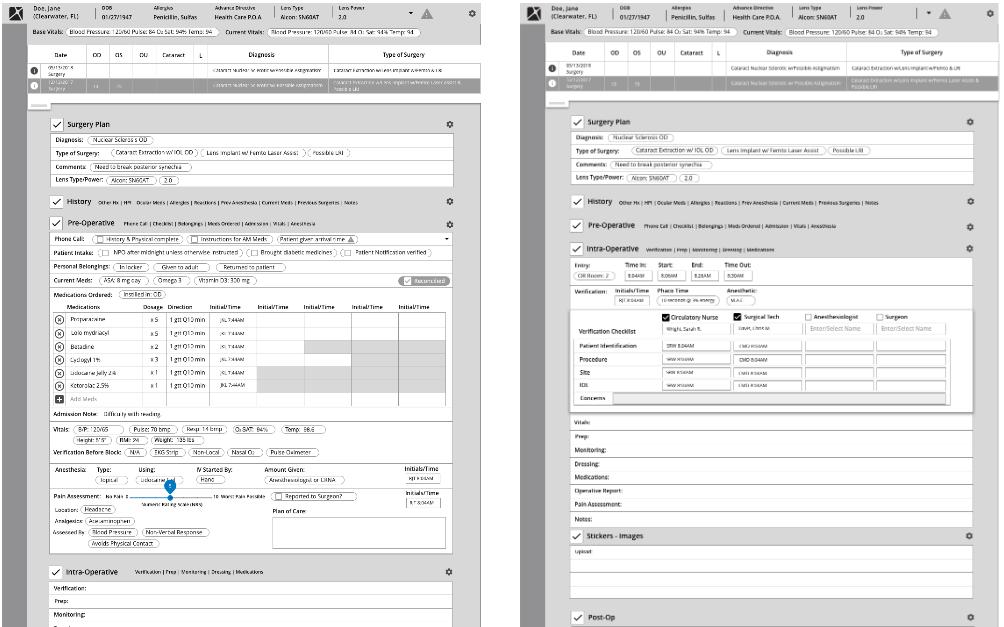
Task: Remove Proparacaine from medications list
Action: pos(60,320)
